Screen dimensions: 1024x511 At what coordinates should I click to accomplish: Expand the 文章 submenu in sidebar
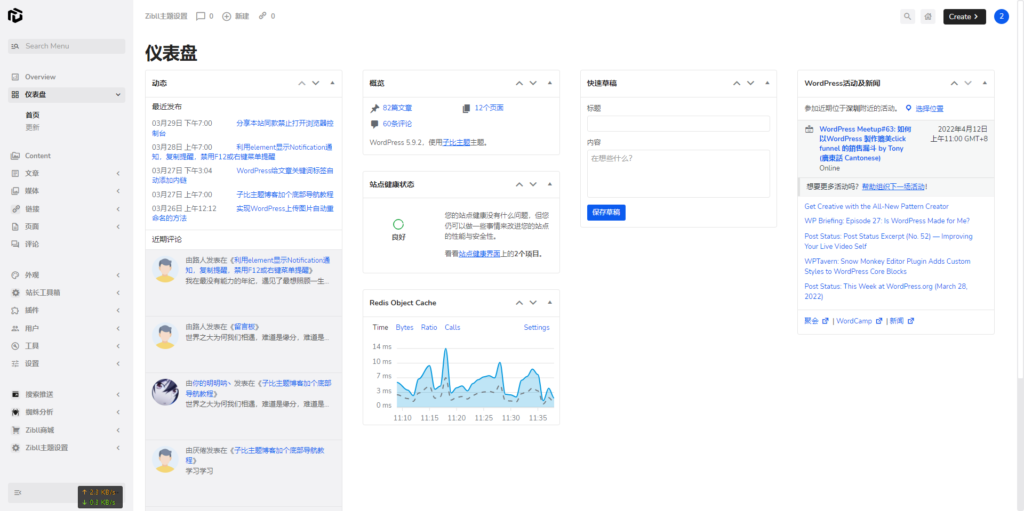coord(32,173)
